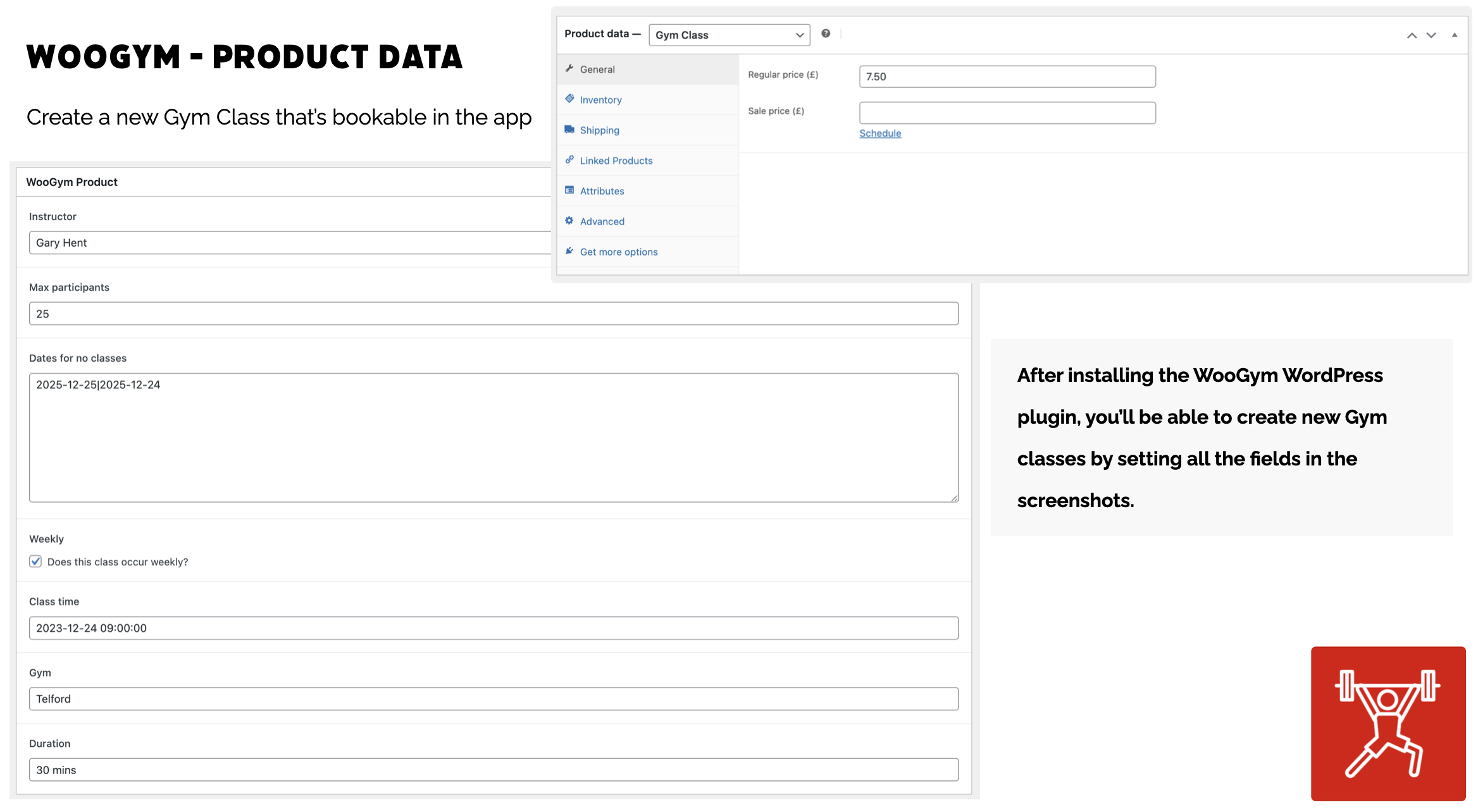1478x812 pixels.
Task: Click the Advanced gear icon
Action: click(x=569, y=220)
